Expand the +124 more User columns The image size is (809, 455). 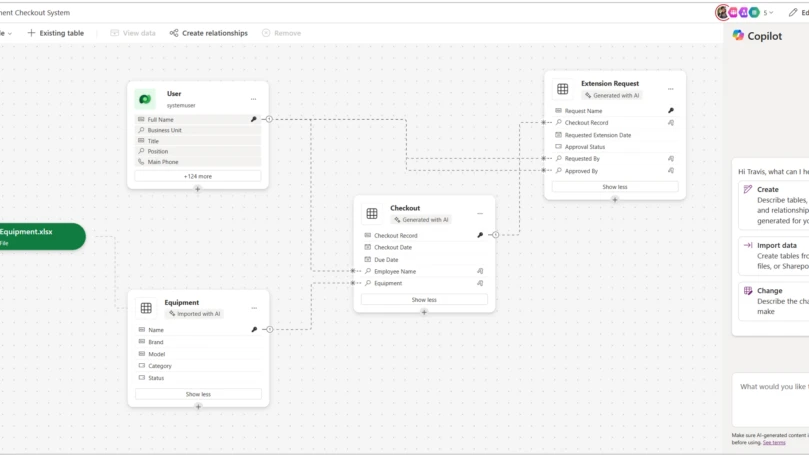(x=198, y=176)
